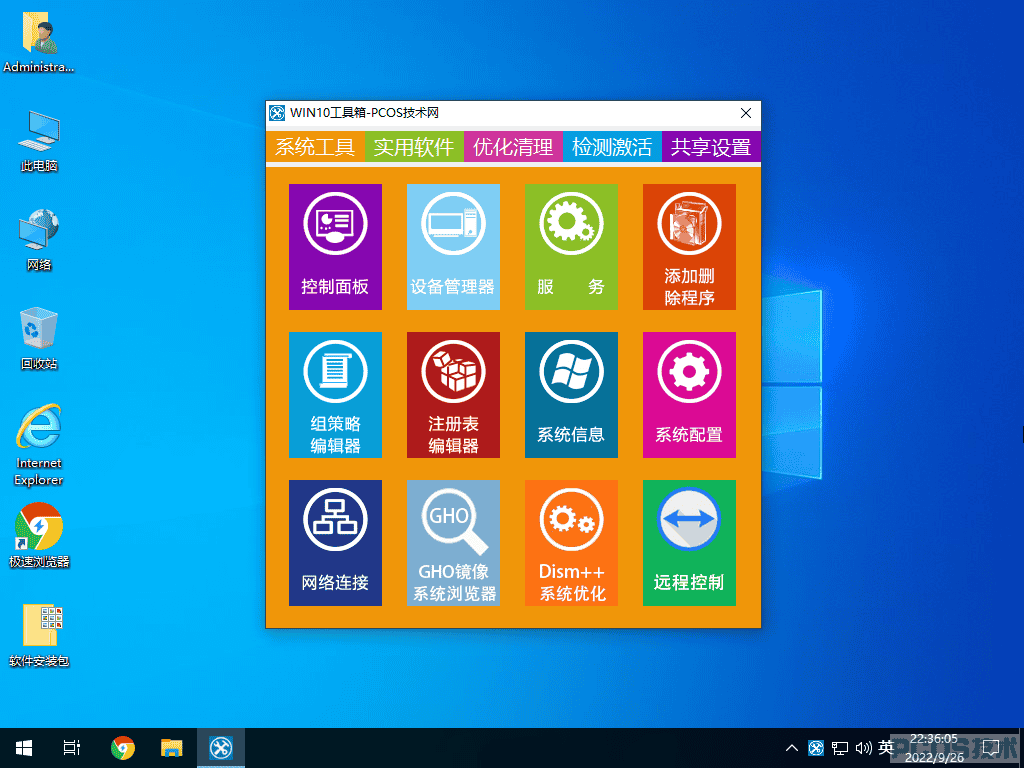Open the Windows Start menu
The height and width of the screenshot is (768, 1024).
point(24,748)
